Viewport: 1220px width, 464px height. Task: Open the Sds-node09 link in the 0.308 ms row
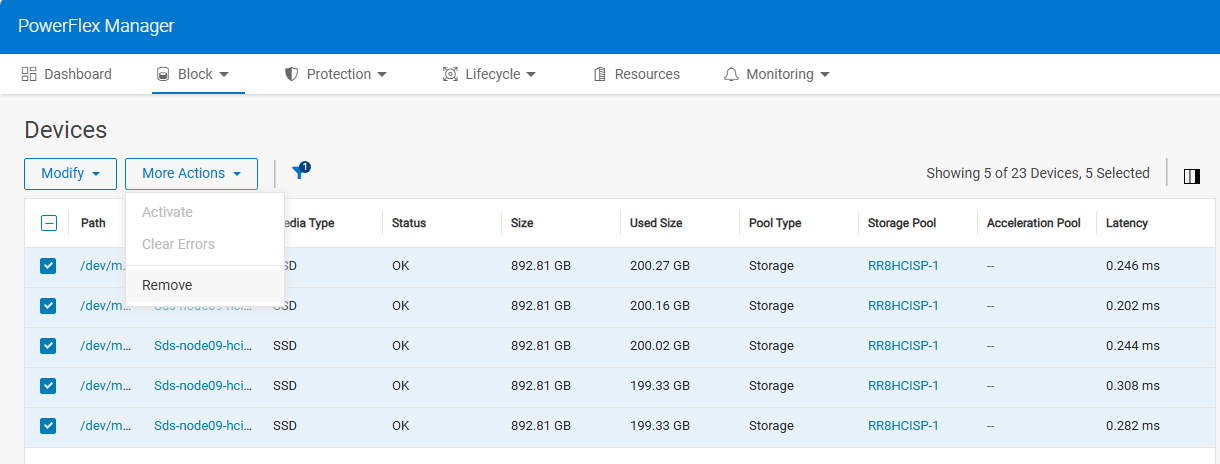(203, 386)
